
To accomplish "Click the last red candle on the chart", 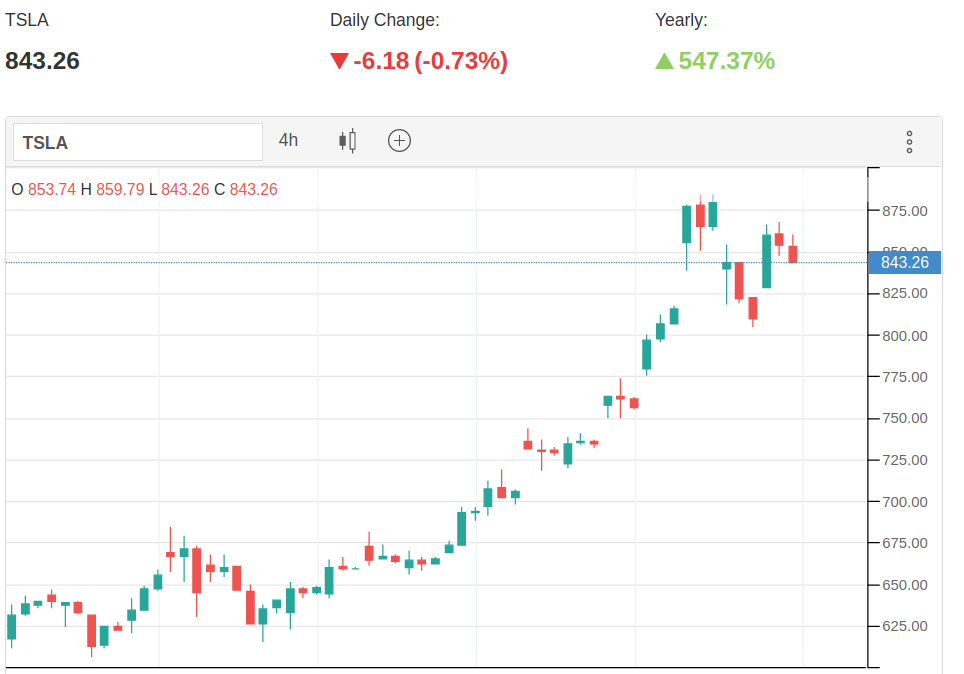I will pyautogui.click(x=793, y=254).
